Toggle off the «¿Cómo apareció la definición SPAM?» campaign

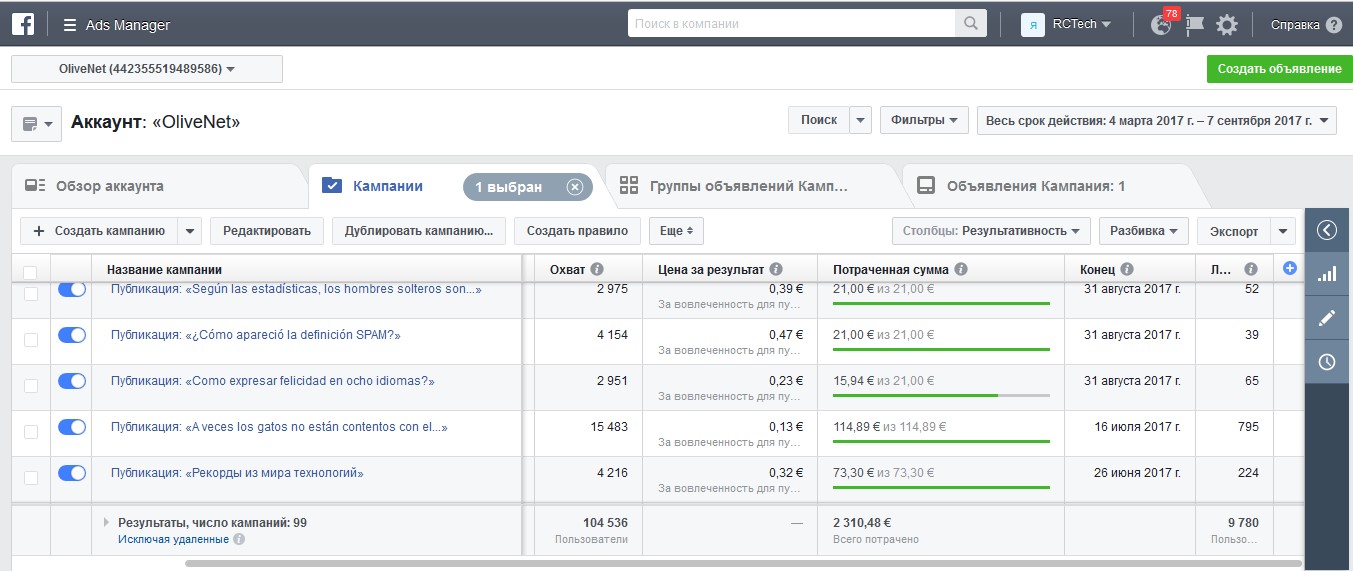pyautogui.click(x=72, y=335)
